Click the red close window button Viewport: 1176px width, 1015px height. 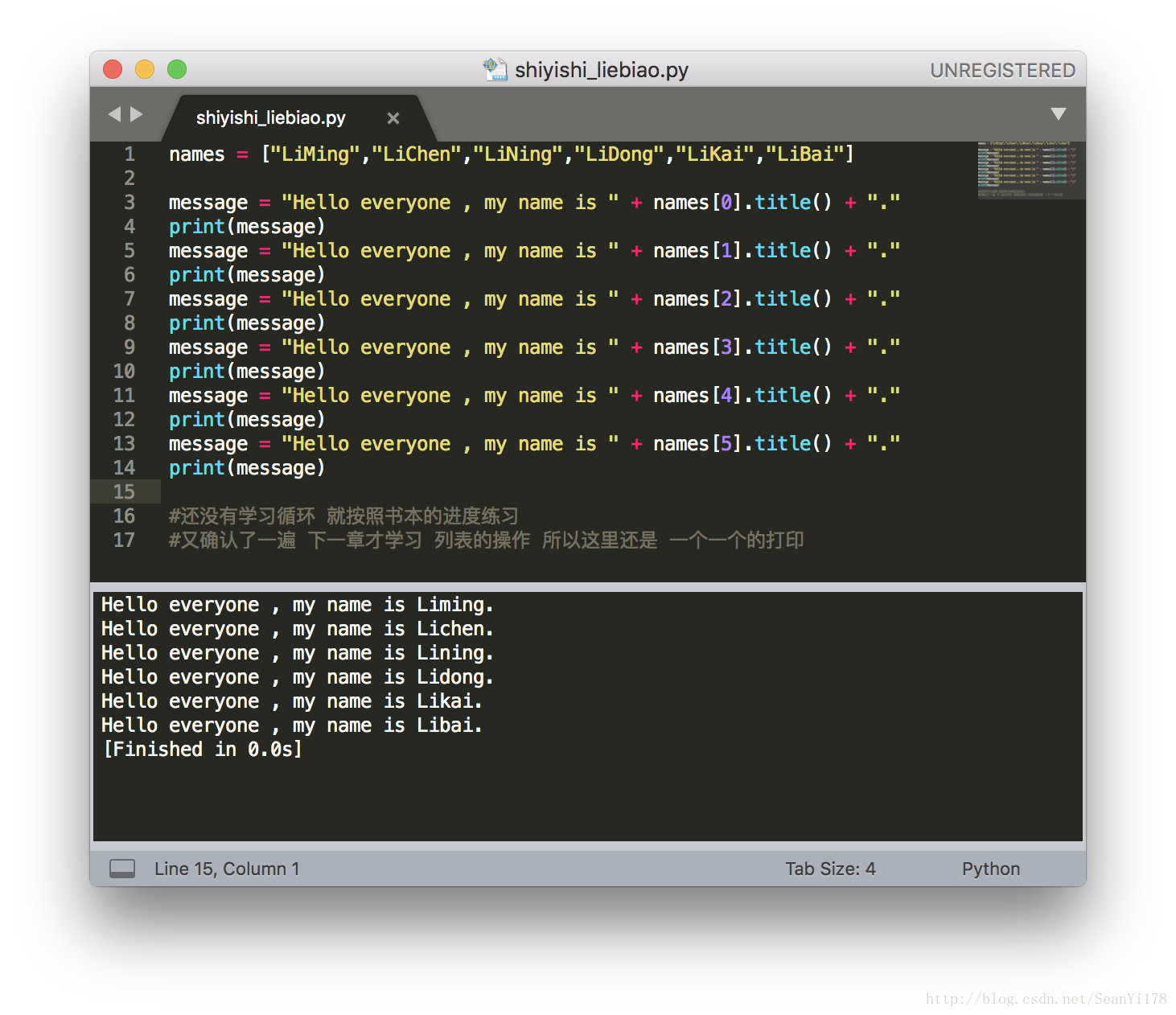point(113,70)
